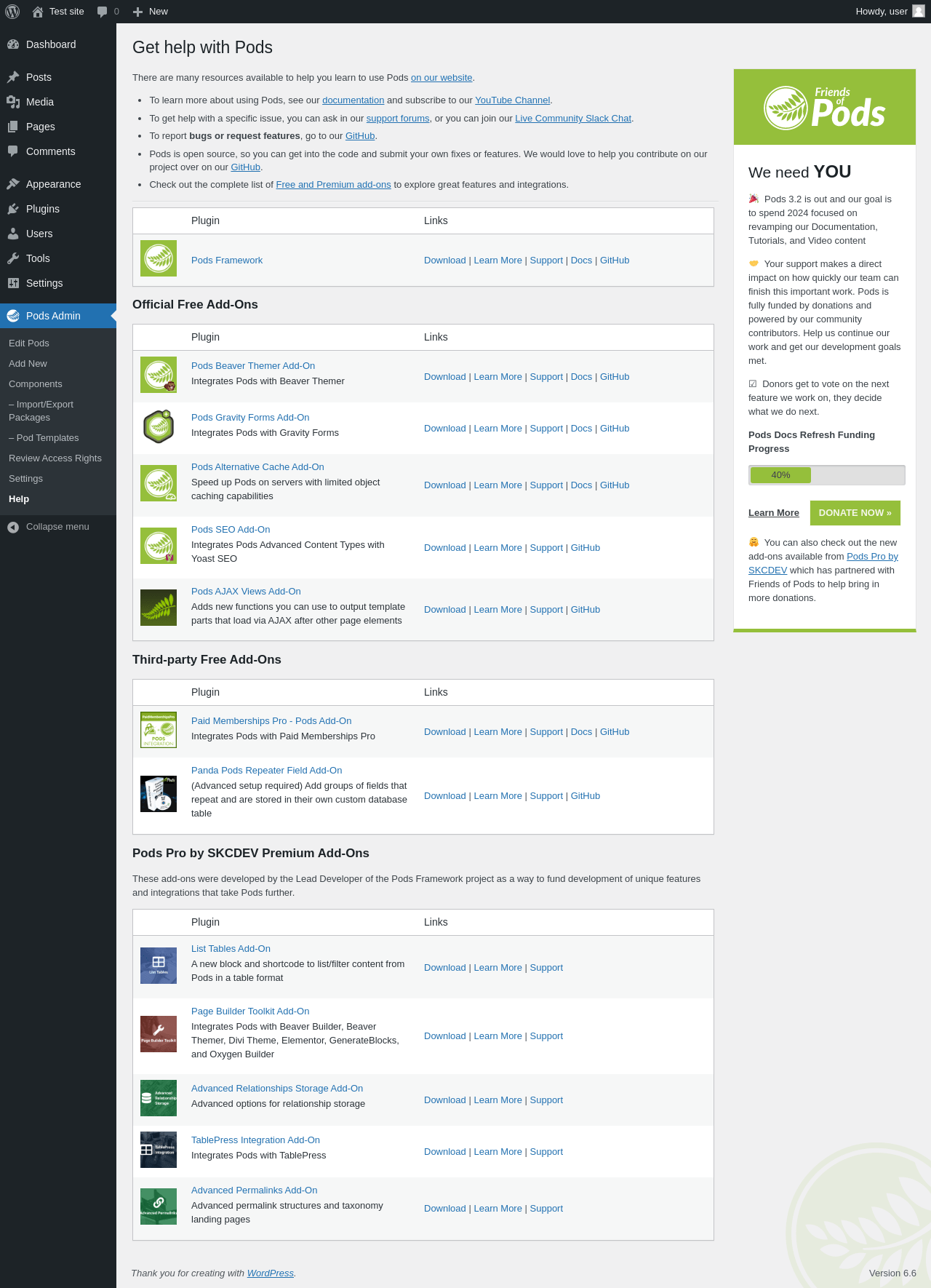Click Learn More beside DONATE NOW
Viewport: 931px width, 1288px height.
coord(774,513)
